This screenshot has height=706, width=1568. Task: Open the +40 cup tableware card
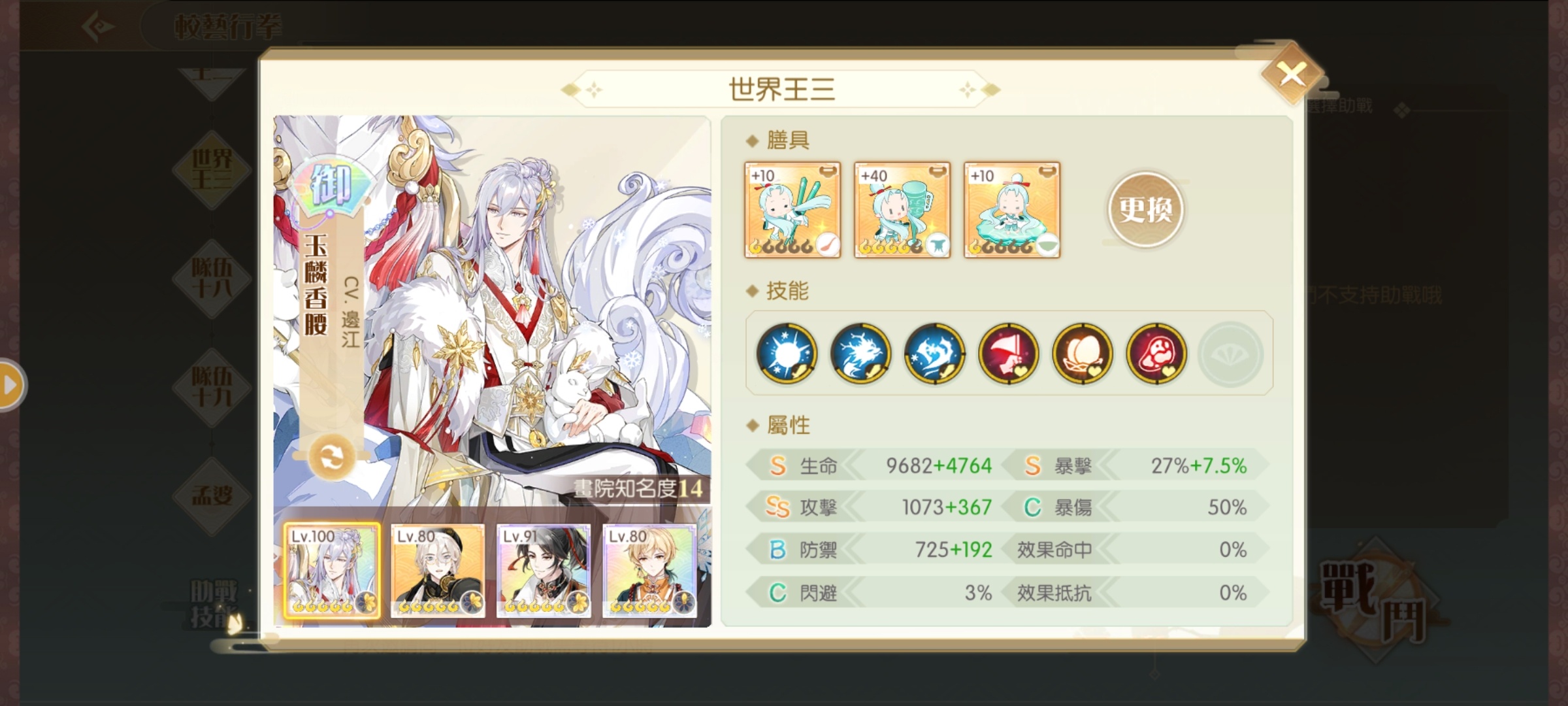pos(902,210)
